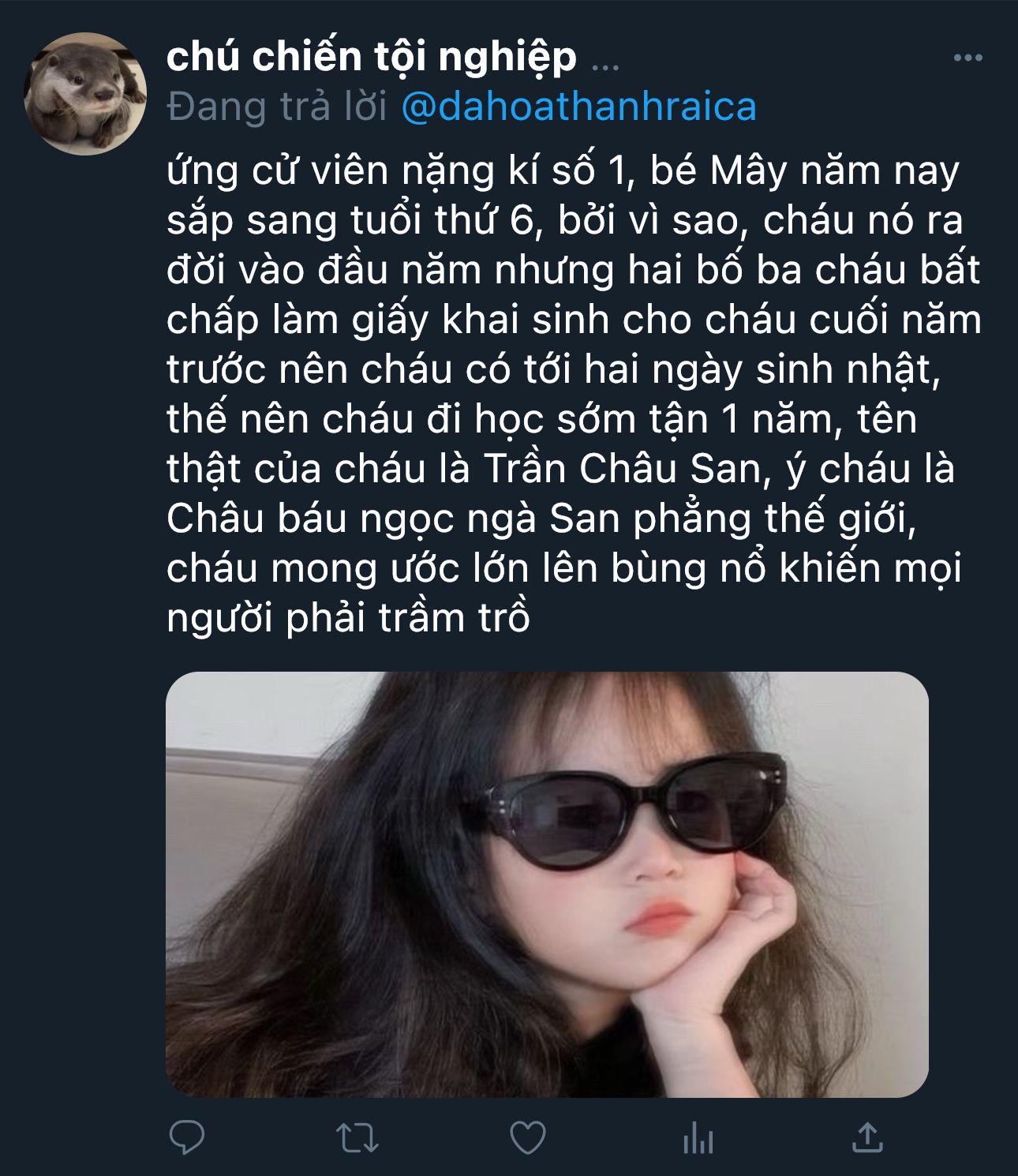Tap the text line mentioning 'Trần Châu San'
The image size is (1018, 1176).
coord(560,469)
